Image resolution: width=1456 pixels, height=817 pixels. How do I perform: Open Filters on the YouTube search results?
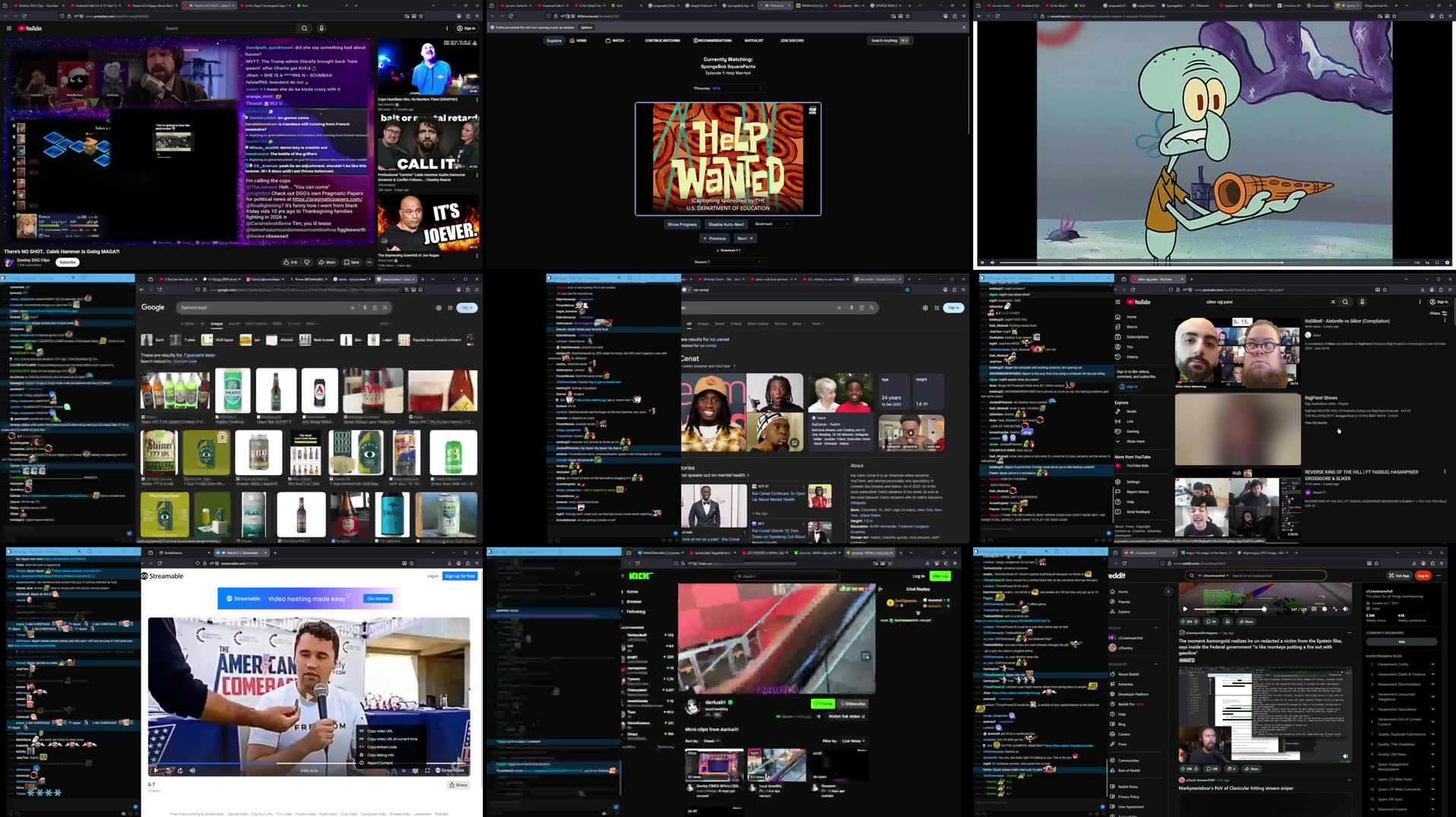[x=1439, y=313]
